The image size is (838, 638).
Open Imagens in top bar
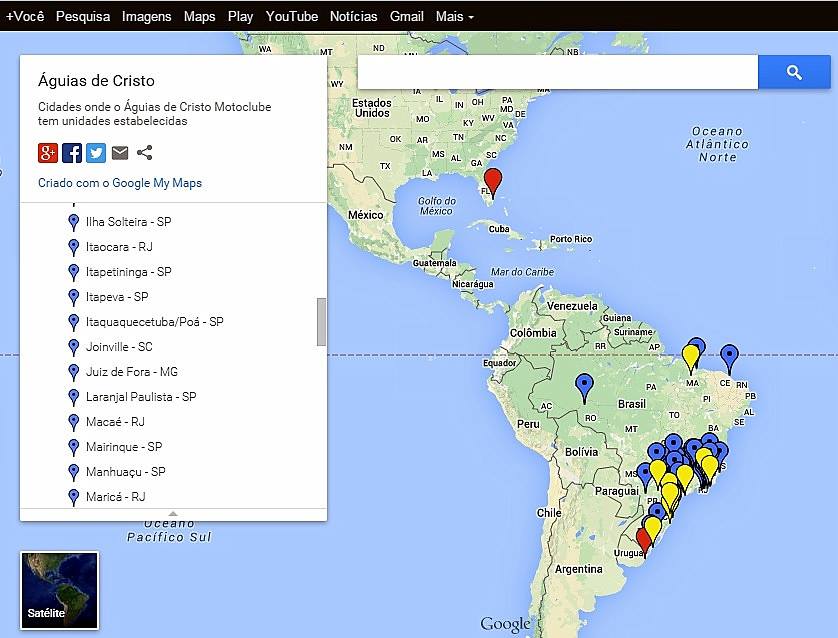tap(146, 17)
